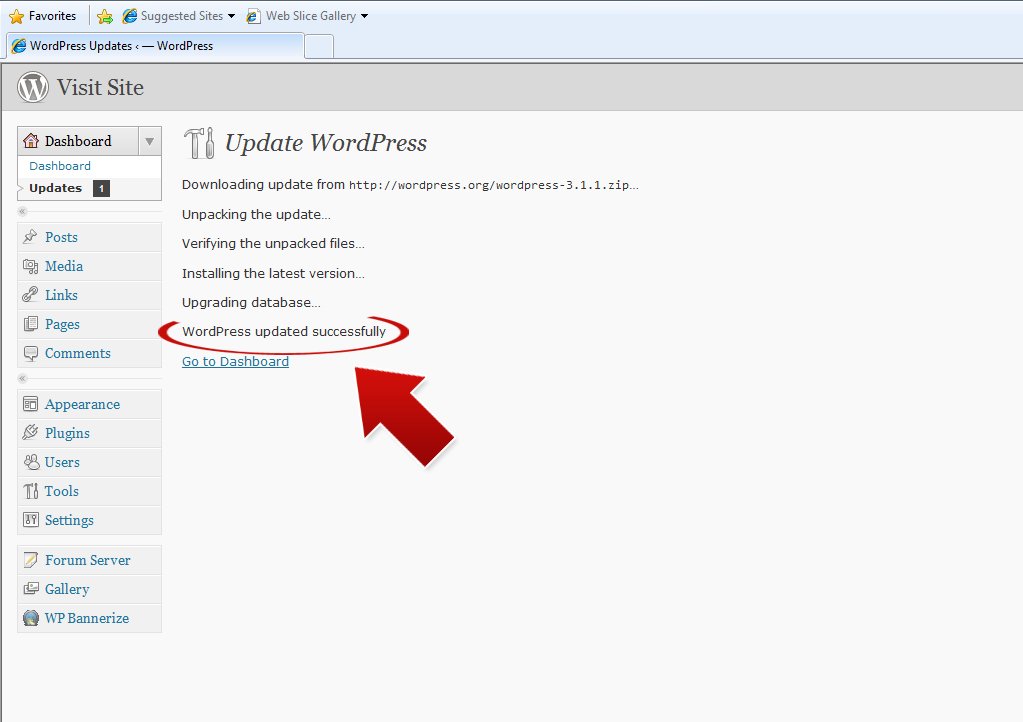
Task: Click the Settings sliders icon
Action: pos(30,520)
